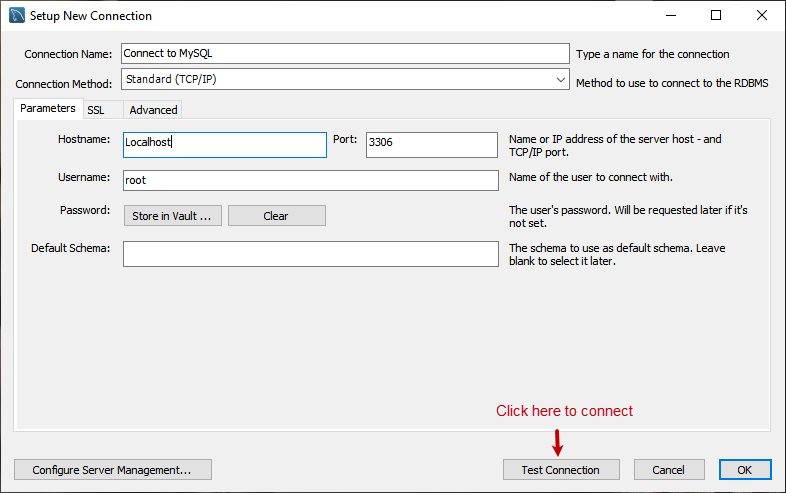Click the 'Connection Method:' label
The width and height of the screenshot is (786, 493).
pos(64,84)
